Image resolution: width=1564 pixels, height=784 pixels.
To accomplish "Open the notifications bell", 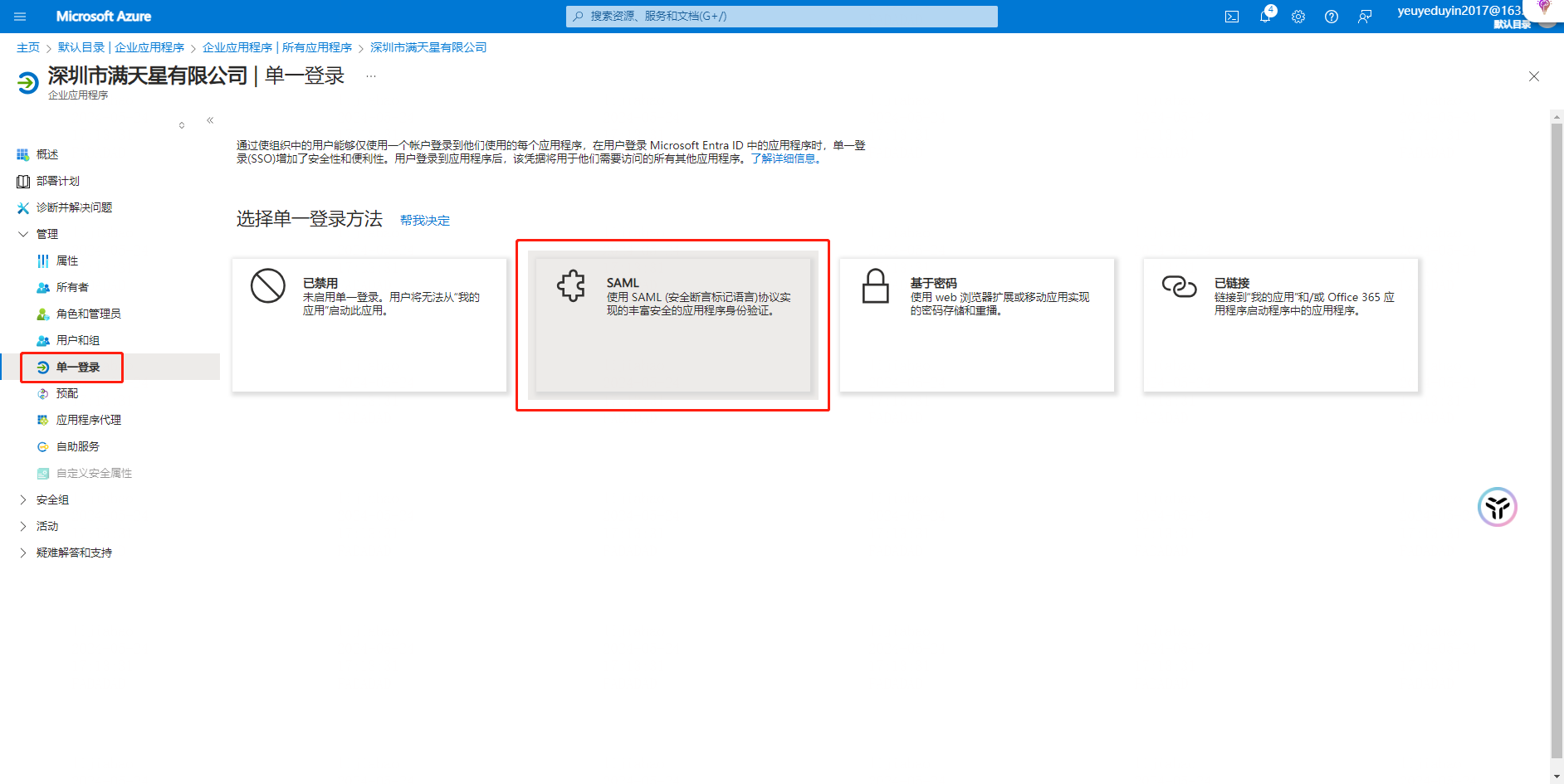I will pos(1265,17).
